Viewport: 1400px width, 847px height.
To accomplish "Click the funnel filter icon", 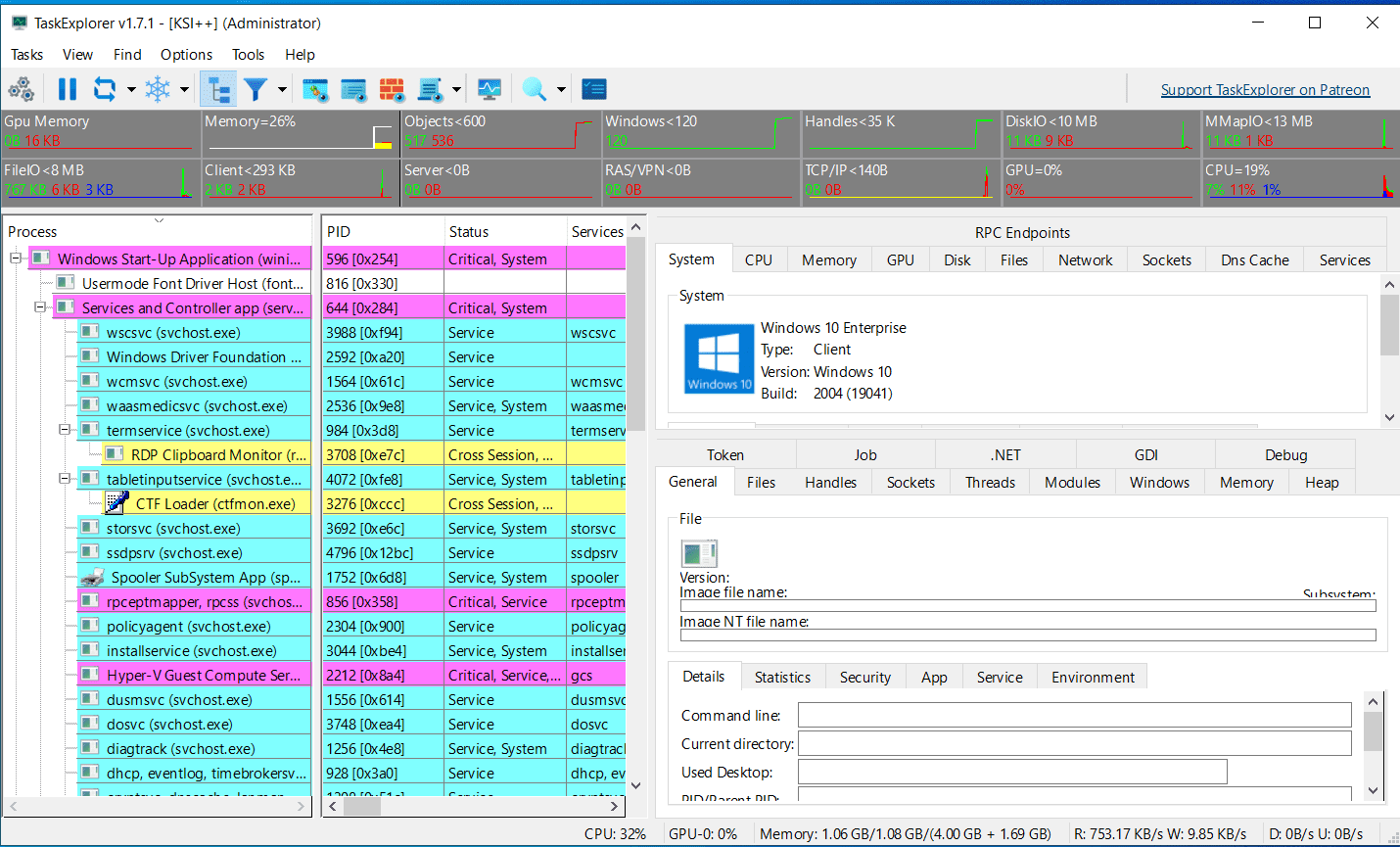I will (x=256, y=89).
